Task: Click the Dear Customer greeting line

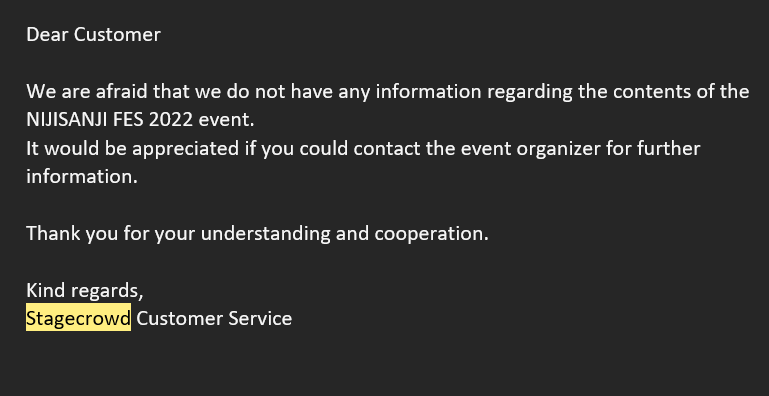Action: [93, 34]
